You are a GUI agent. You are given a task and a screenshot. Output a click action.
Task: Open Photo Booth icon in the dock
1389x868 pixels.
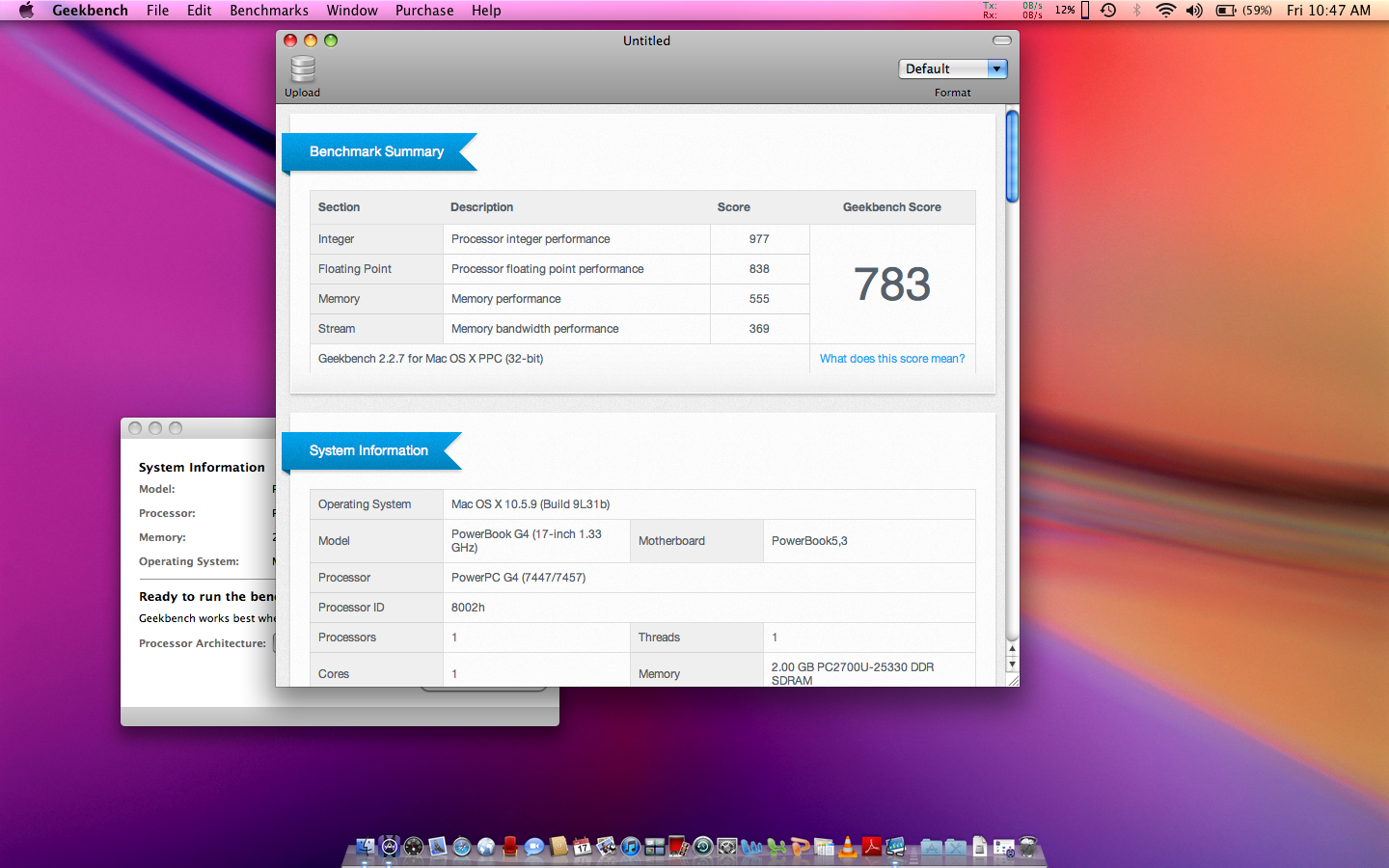[677, 847]
